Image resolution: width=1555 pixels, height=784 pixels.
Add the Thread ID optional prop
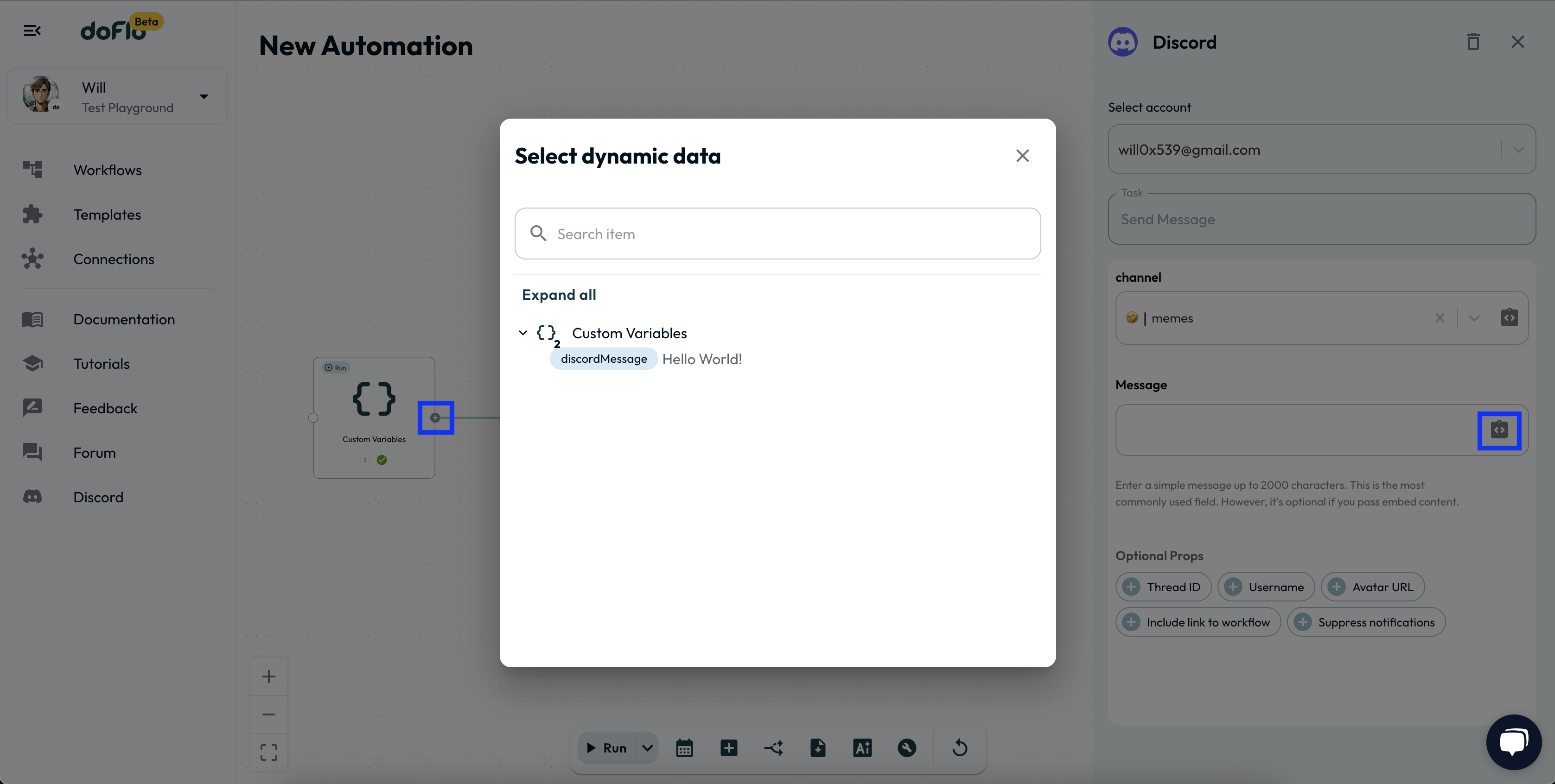tap(1163, 587)
